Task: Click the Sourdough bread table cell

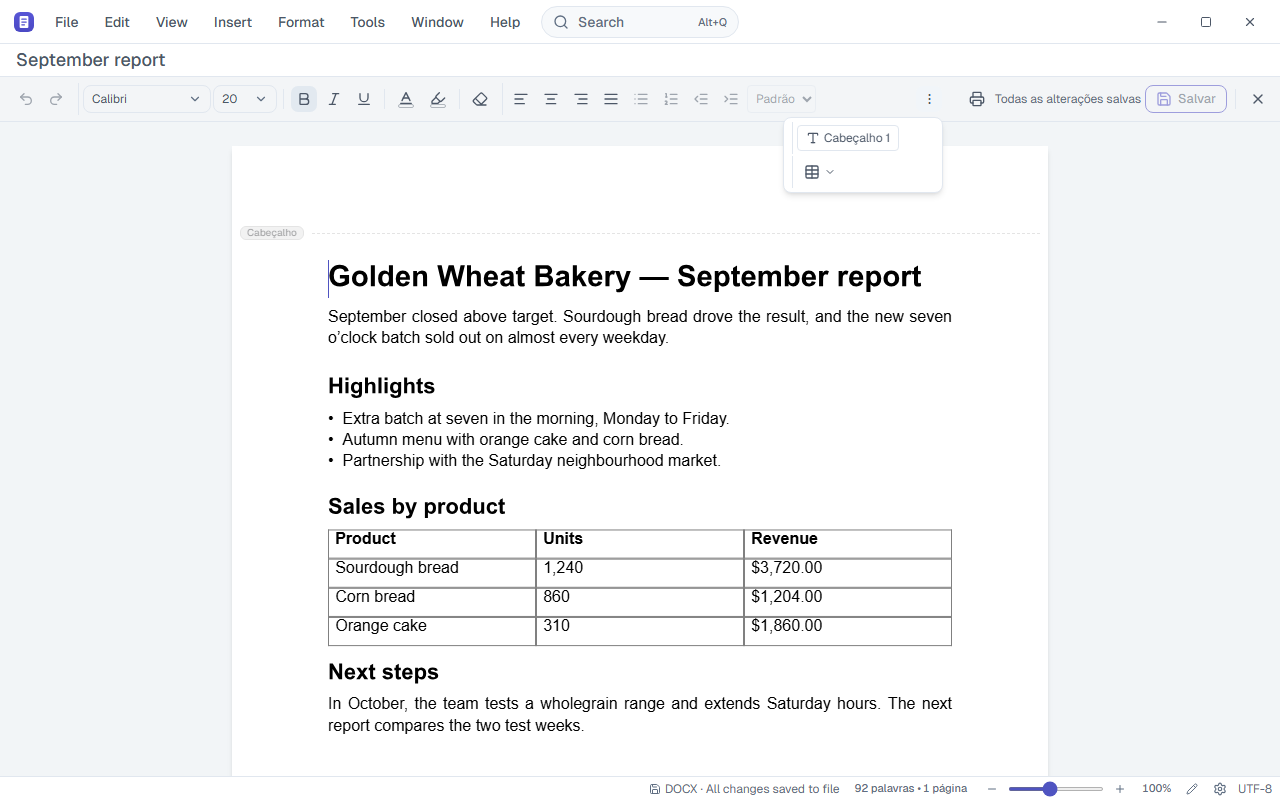Action: [432, 573]
